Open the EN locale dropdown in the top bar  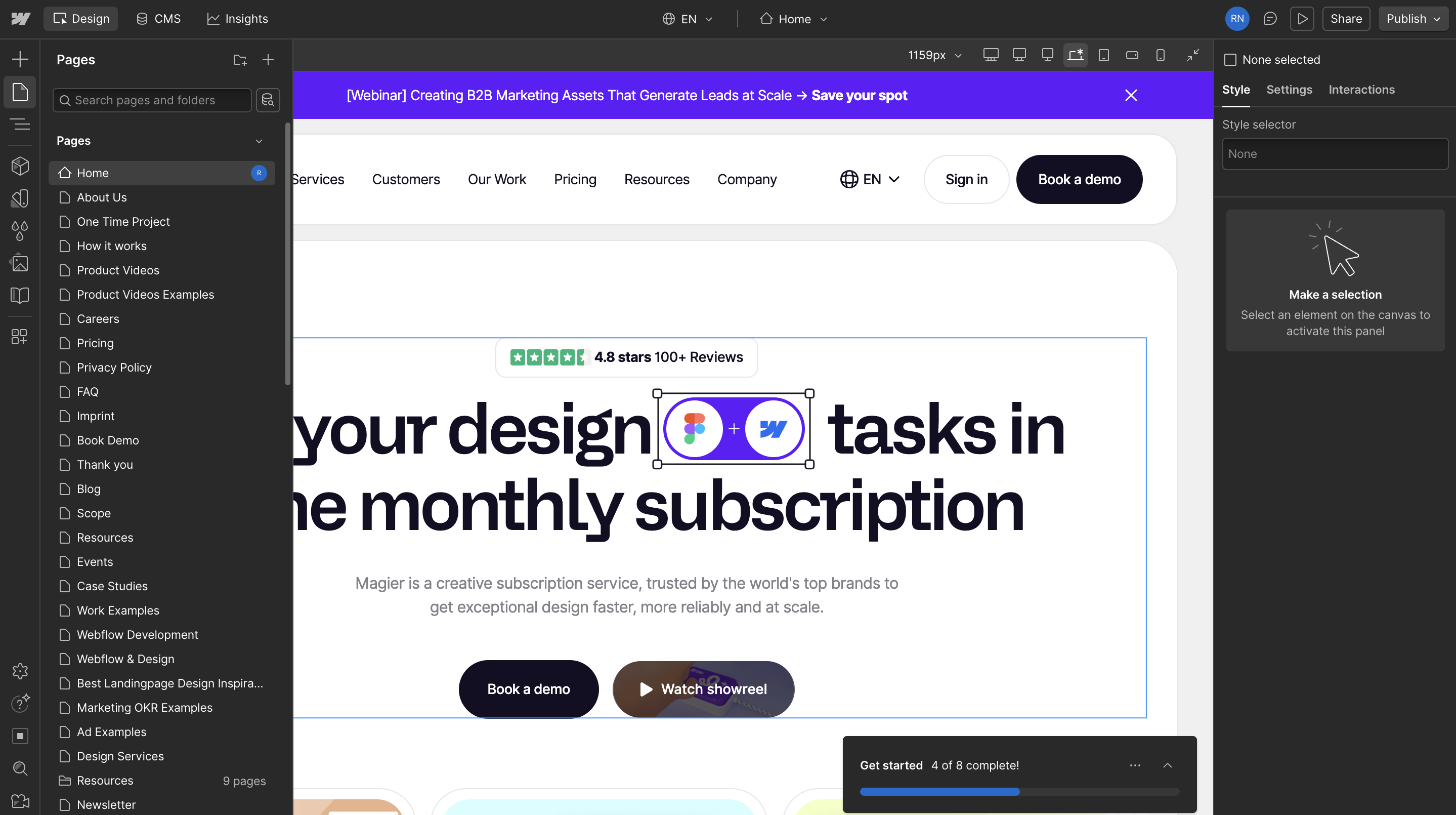point(688,19)
